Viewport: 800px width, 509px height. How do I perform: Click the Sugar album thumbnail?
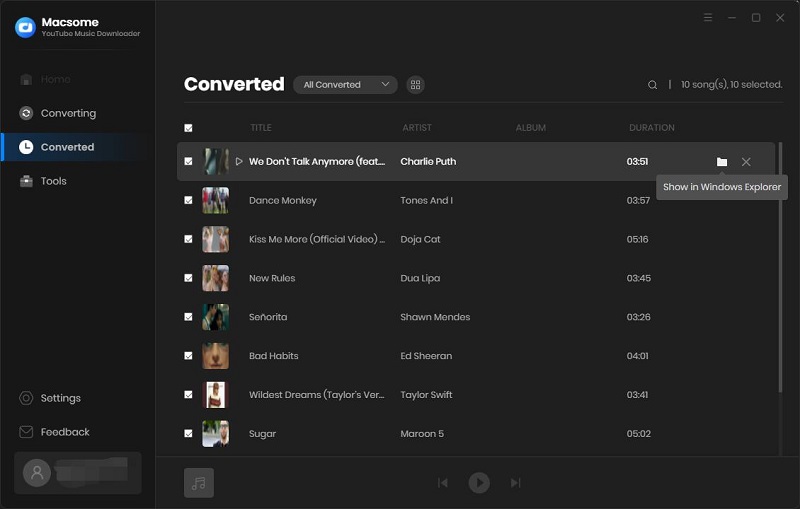pyautogui.click(x=215, y=433)
